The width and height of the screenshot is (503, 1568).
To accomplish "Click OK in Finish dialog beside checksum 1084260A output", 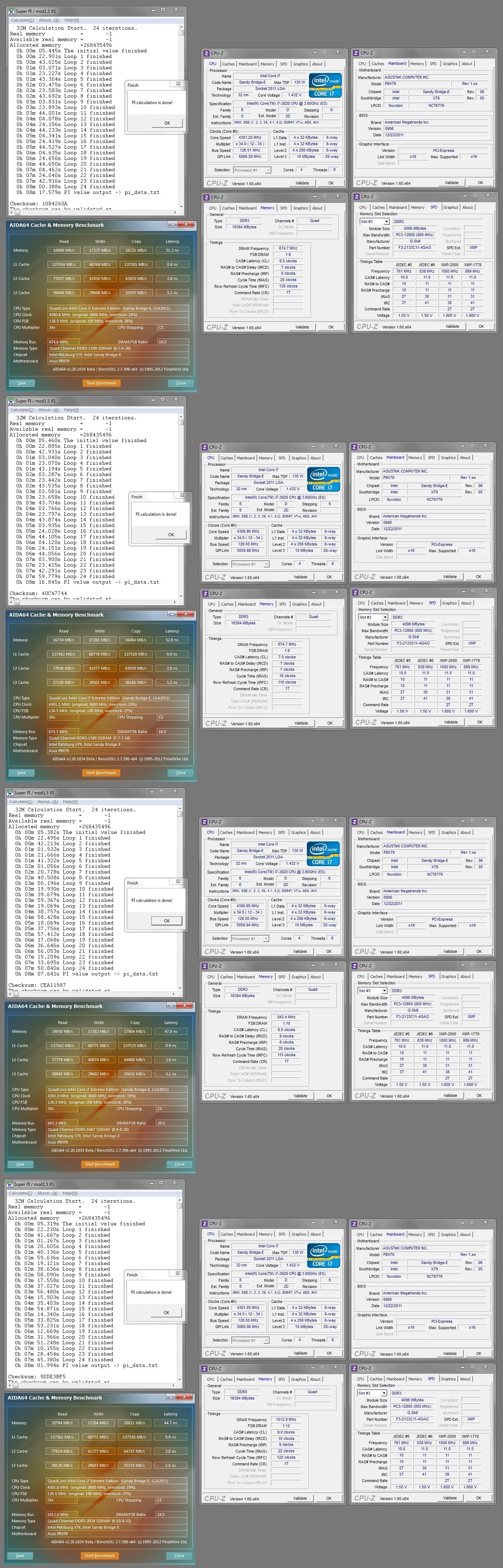I will pos(168,123).
